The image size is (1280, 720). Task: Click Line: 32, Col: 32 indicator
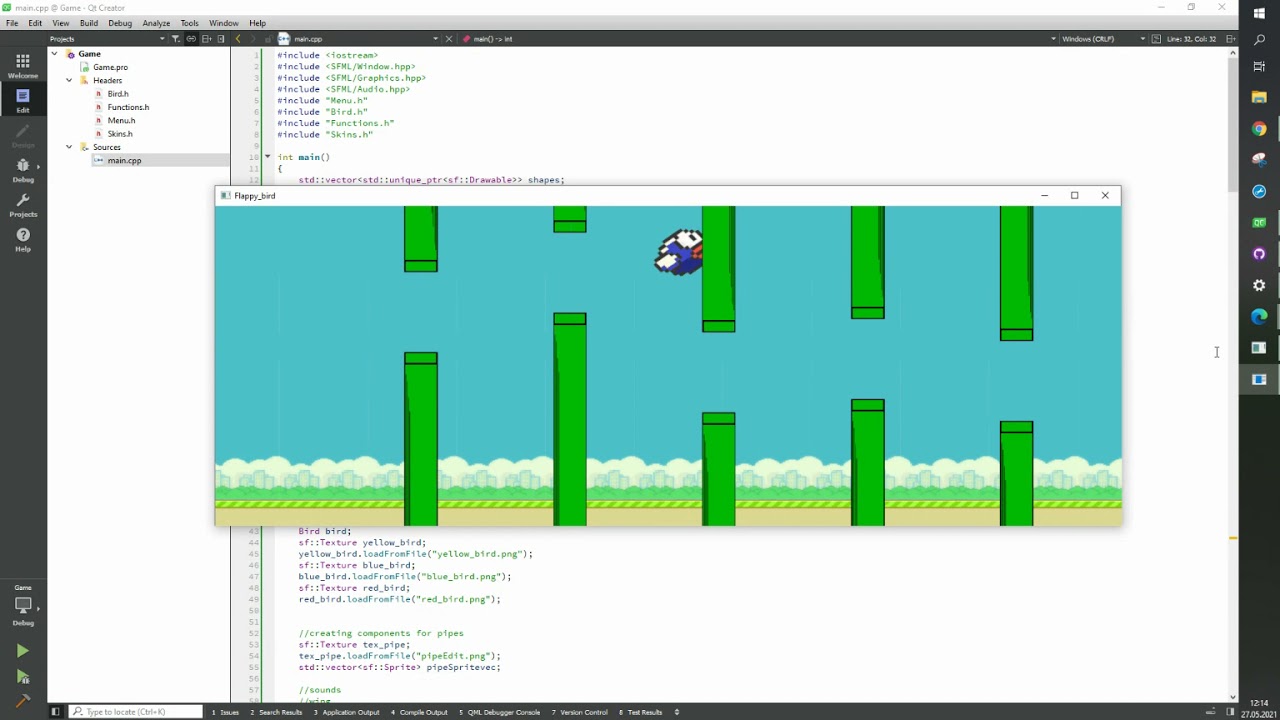[x=1191, y=39]
